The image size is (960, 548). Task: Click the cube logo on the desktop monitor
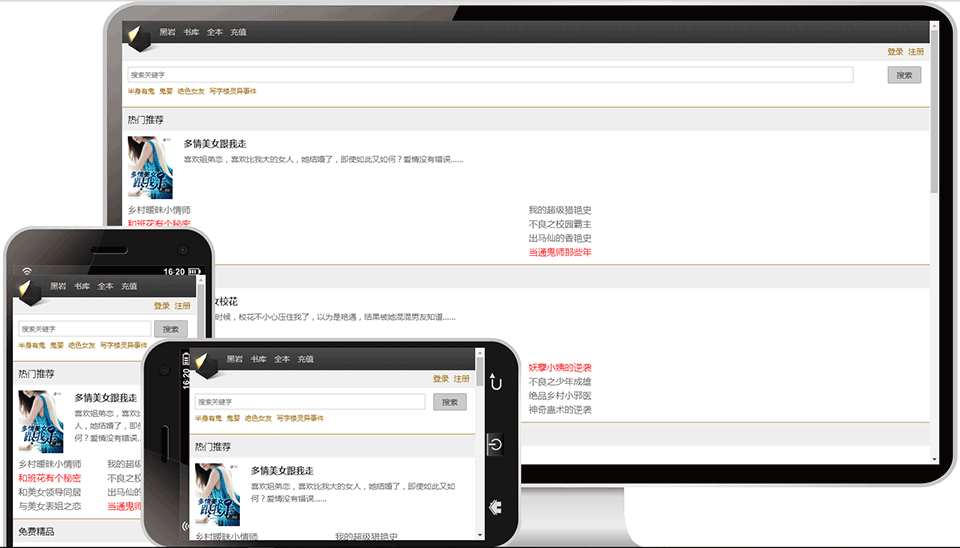pos(138,36)
